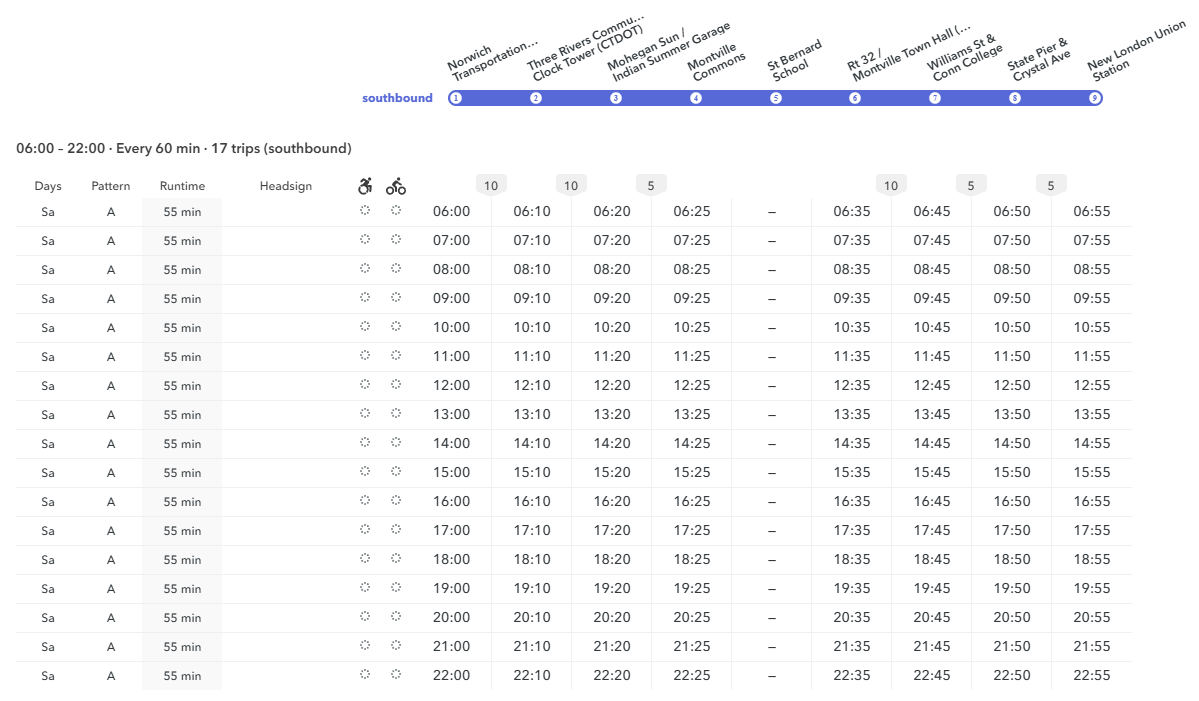Viewport: 1199px width, 701px height.
Task: Click wheelchair indicator in the 21:00 trip row
Action: (365, 645)
